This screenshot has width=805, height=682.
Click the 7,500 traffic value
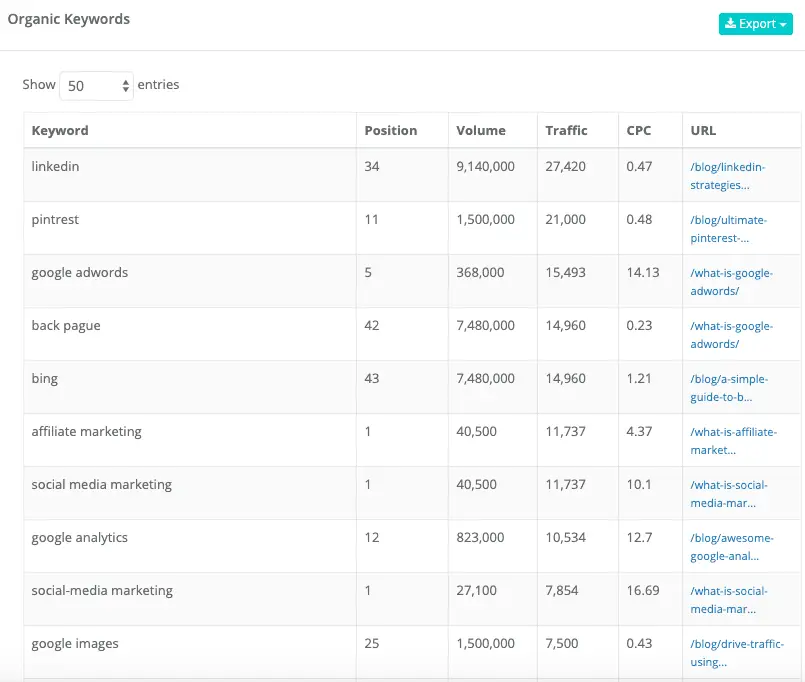[x=562, y=643]
